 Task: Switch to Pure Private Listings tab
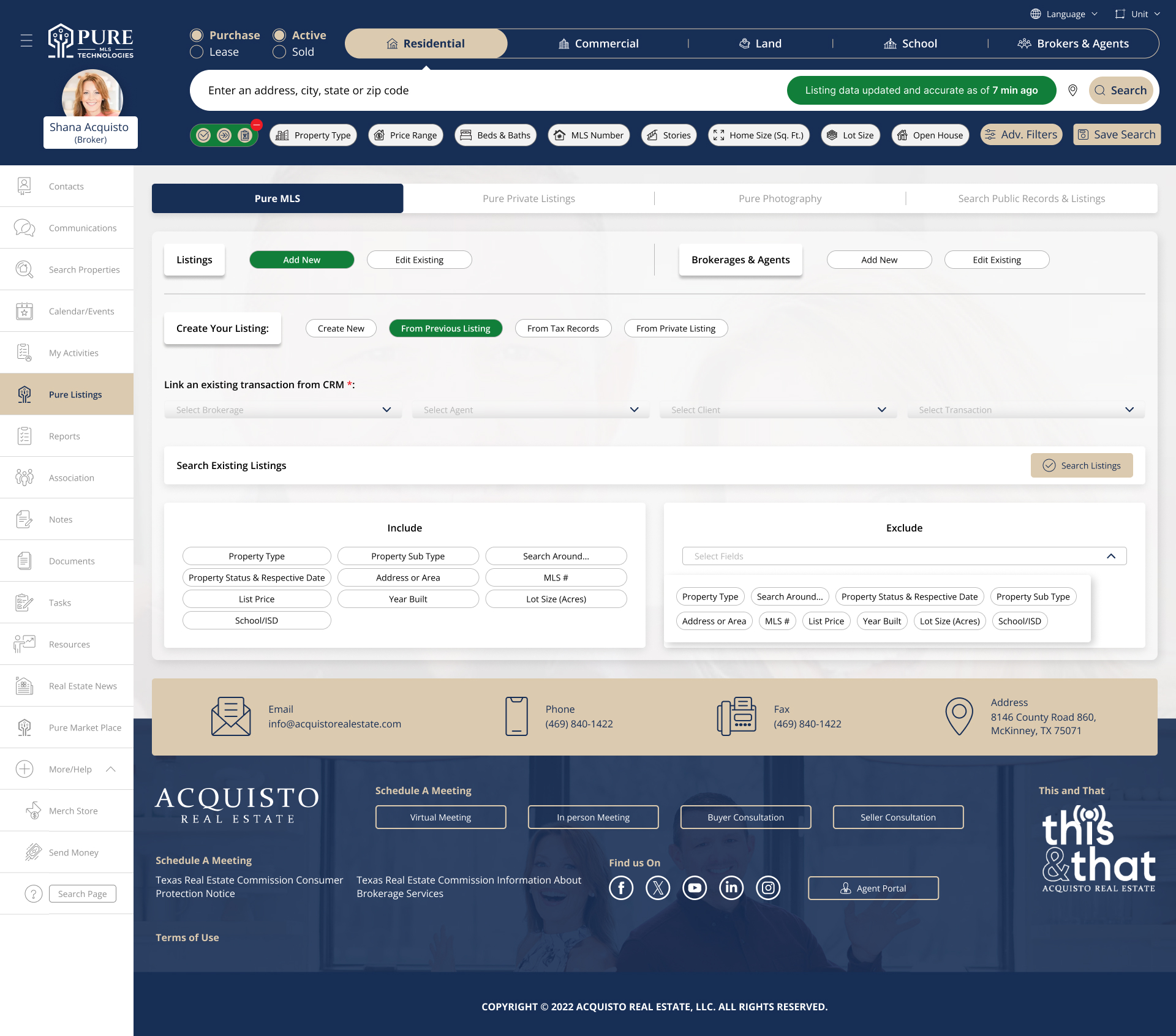(529, 198)
